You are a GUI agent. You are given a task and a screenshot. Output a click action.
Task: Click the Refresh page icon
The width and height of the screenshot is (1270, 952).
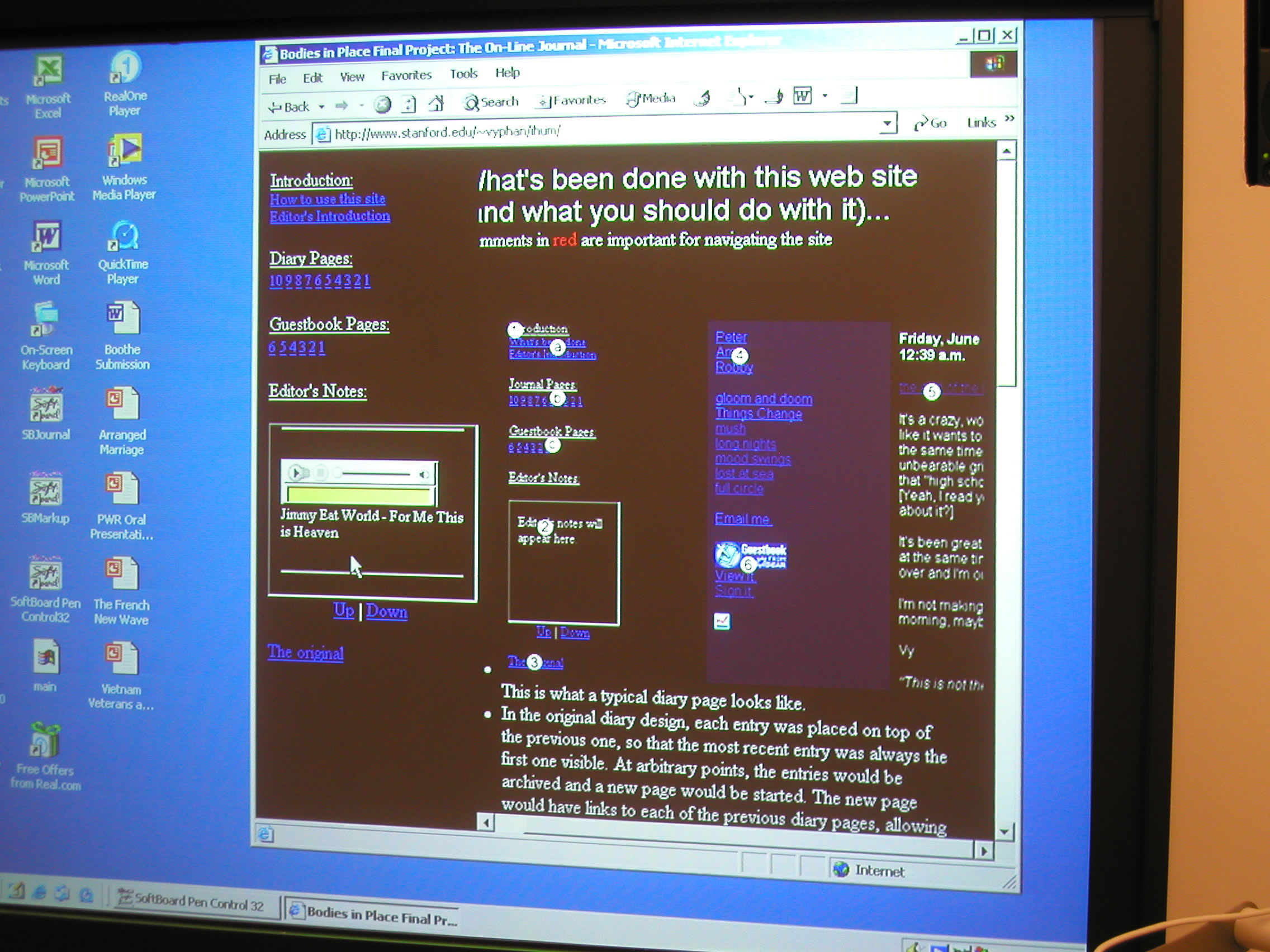pos(409,104)
